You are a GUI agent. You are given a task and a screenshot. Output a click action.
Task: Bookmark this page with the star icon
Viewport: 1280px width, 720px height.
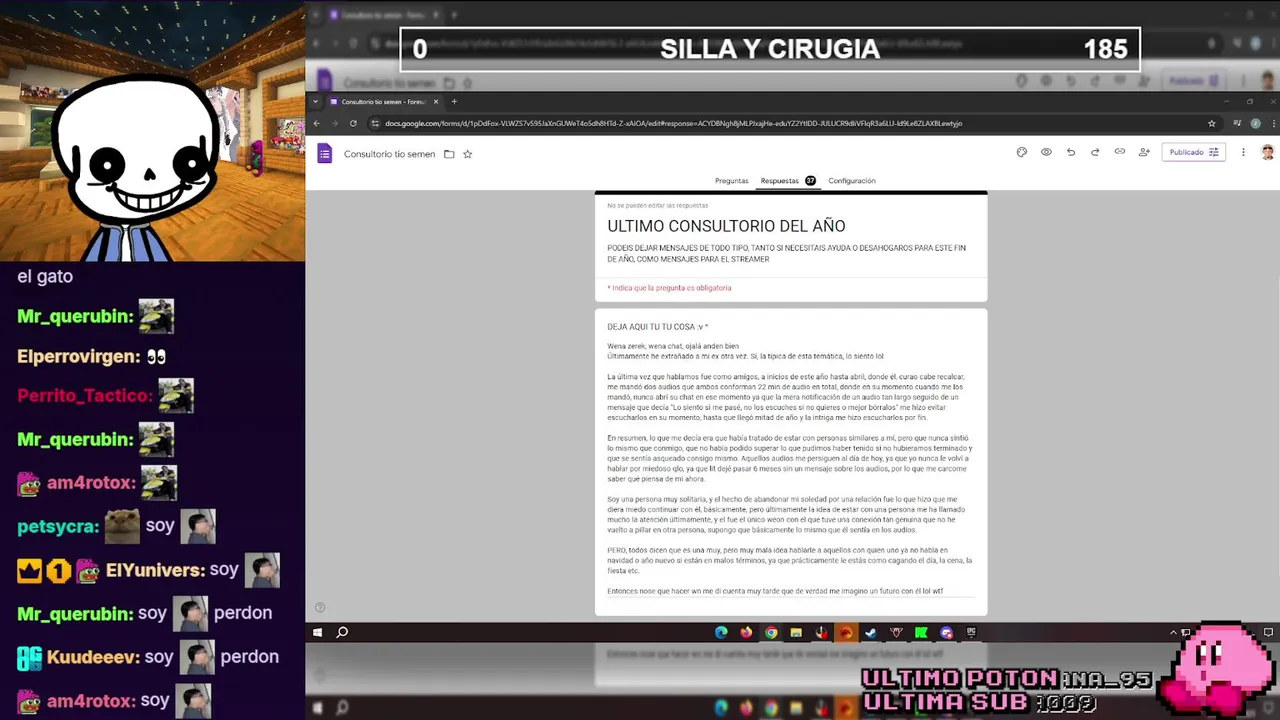point(1212,123)
